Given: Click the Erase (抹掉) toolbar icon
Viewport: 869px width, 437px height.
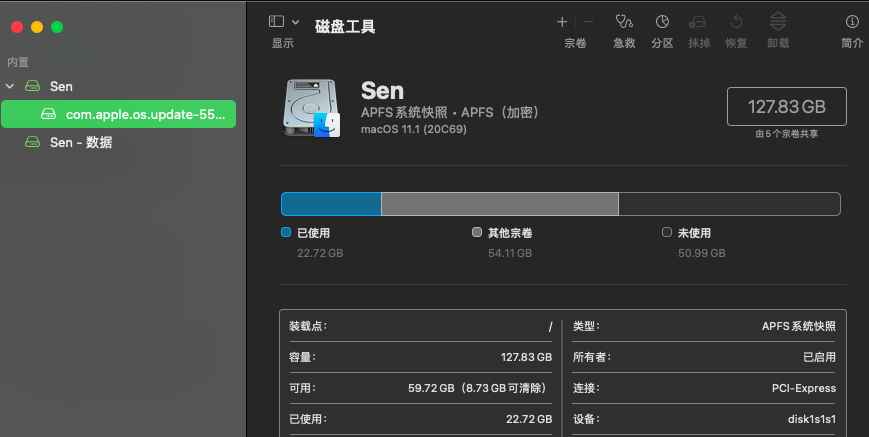Looking at the screenshot, I should click(x=698, y=22).
